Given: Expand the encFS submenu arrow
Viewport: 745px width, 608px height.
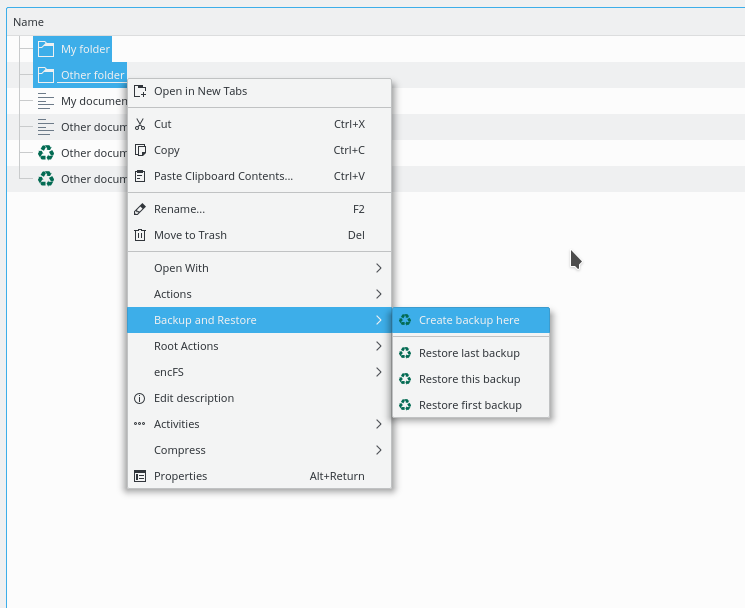Looking at the screenshot, I should pyautogui.click(x=379, y=372).
